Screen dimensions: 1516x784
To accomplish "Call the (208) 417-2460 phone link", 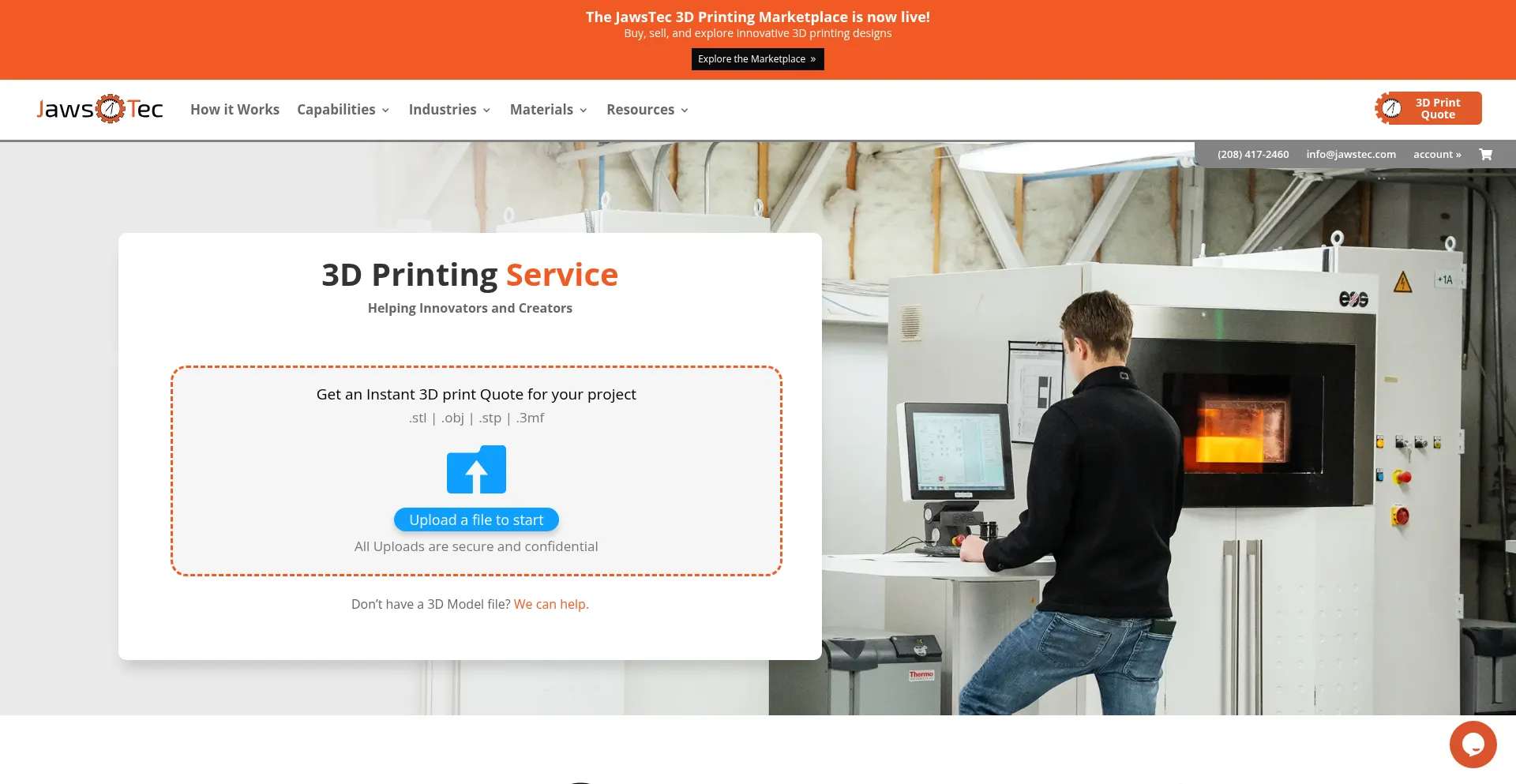I will point(1253,155).
